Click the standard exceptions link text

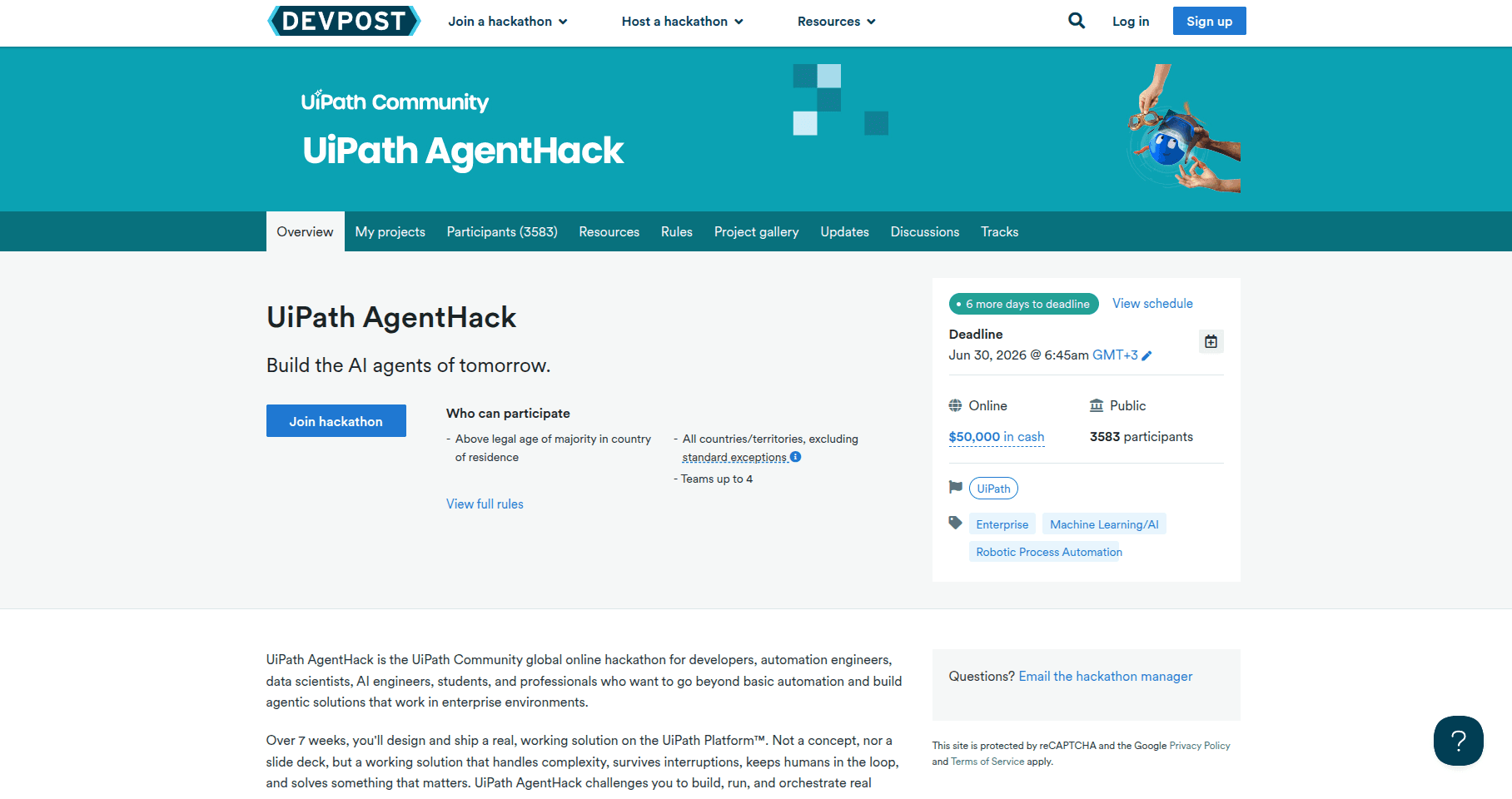(734, 457)
